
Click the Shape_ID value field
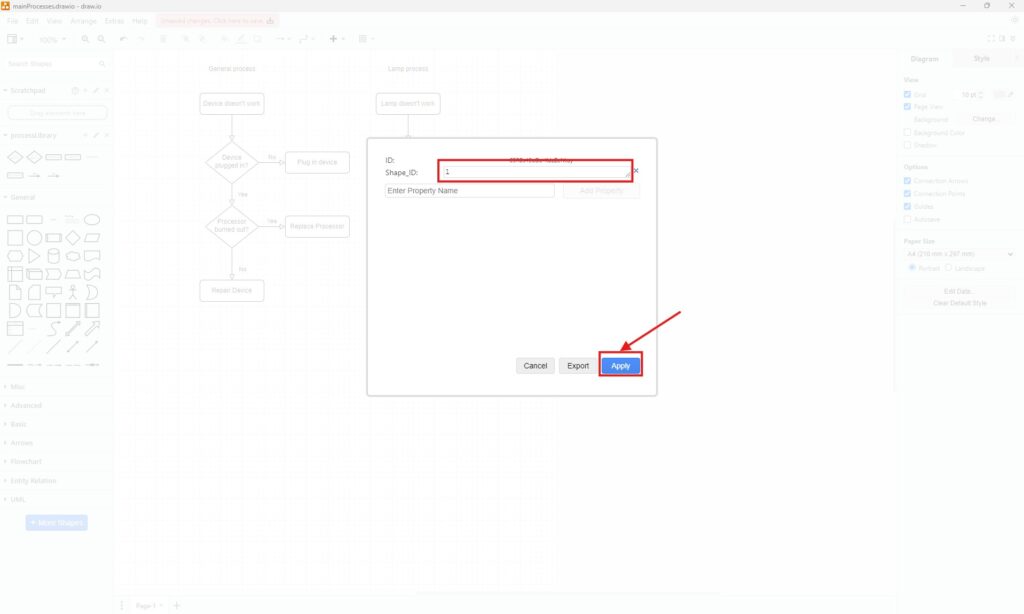tap(535, 172)
